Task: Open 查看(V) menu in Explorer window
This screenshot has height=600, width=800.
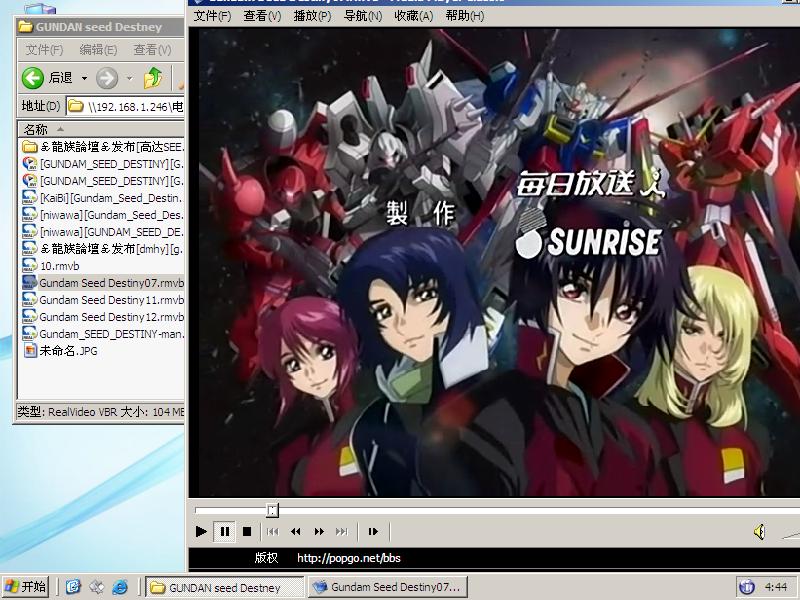Action: coord(152,49)
